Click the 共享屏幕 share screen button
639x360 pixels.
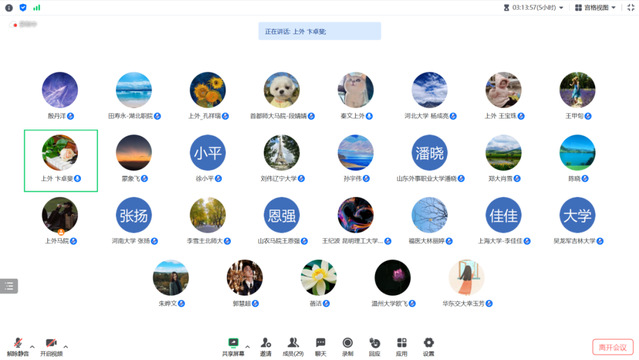click(x=233, y=347)
